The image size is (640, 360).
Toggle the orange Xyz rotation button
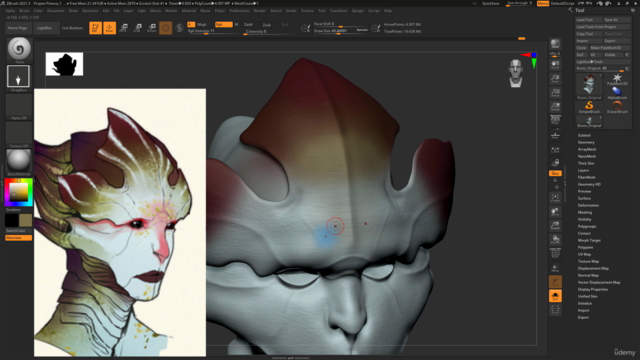[555, 173]
